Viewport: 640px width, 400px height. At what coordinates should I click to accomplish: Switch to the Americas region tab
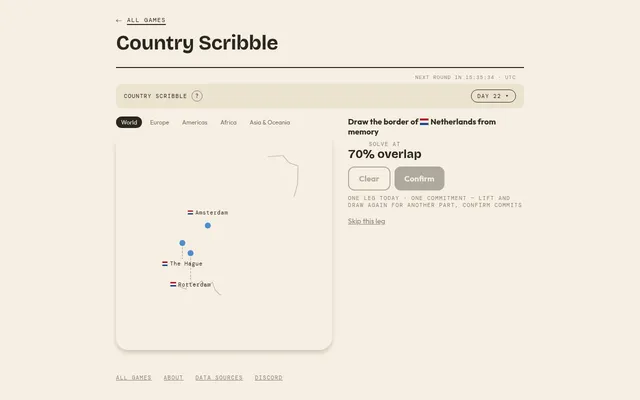[195, 122]
